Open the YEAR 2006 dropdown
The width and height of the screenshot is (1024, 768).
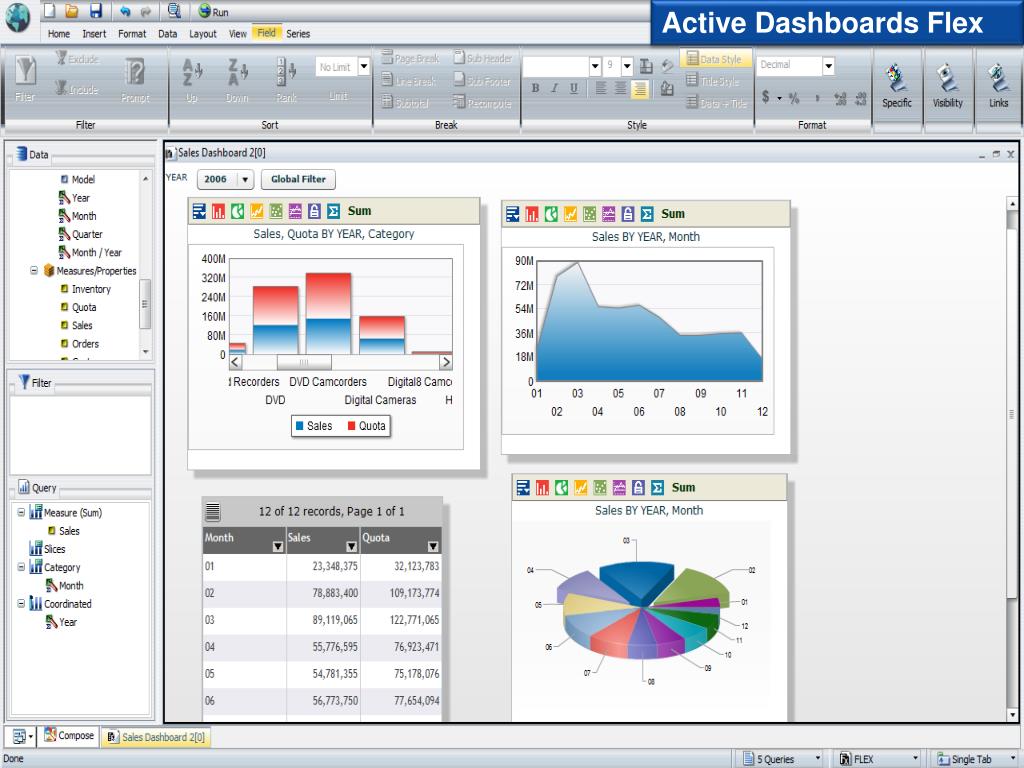(244, 180)
